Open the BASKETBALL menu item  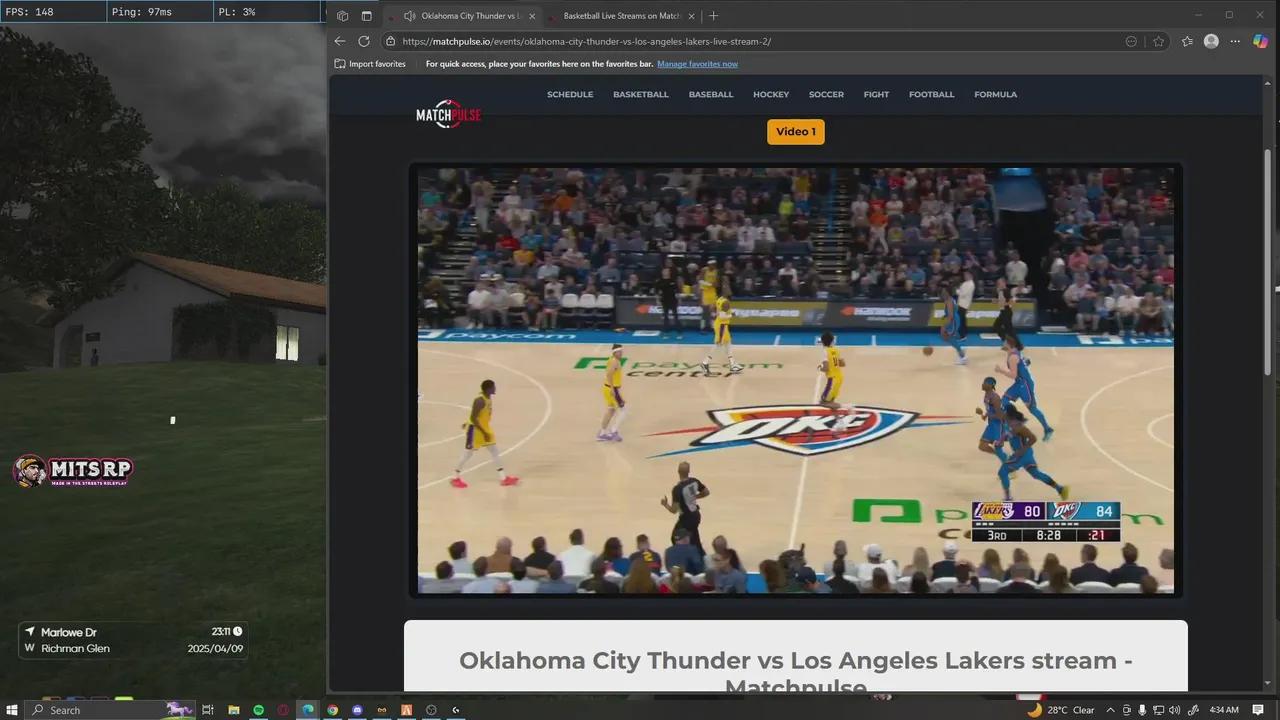[x=641, y=95]
